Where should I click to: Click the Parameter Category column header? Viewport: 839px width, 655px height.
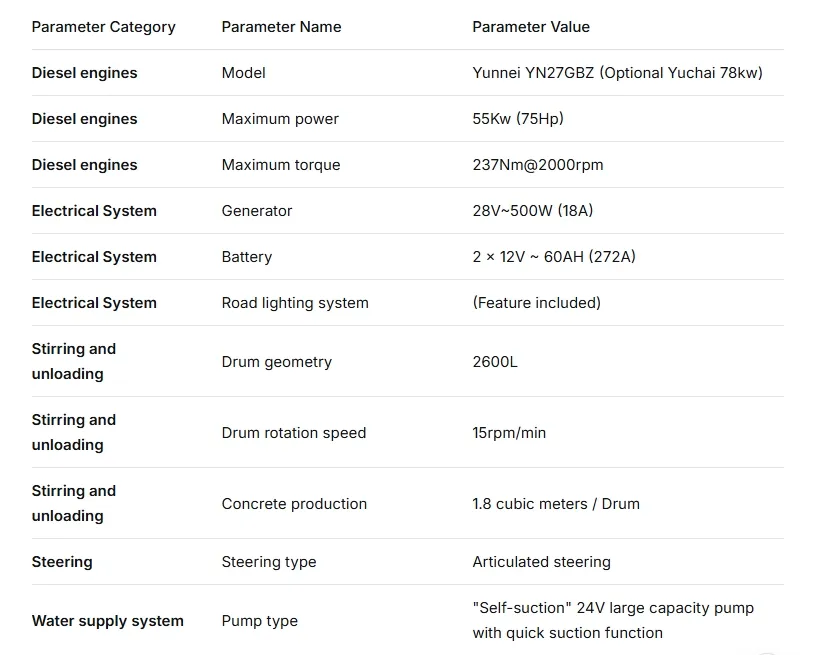point(103,27)
